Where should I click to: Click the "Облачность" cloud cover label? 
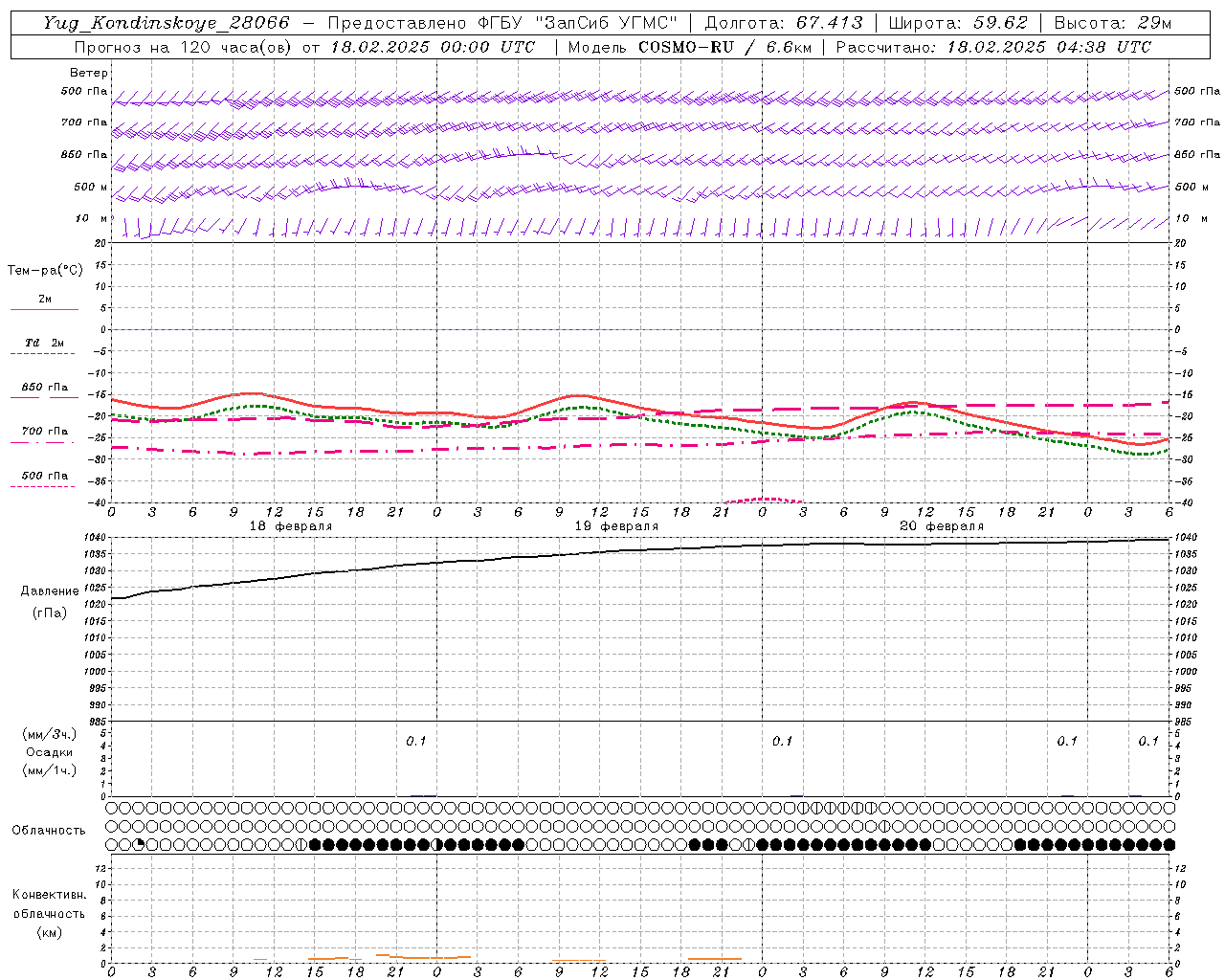(x=49, y=830)
